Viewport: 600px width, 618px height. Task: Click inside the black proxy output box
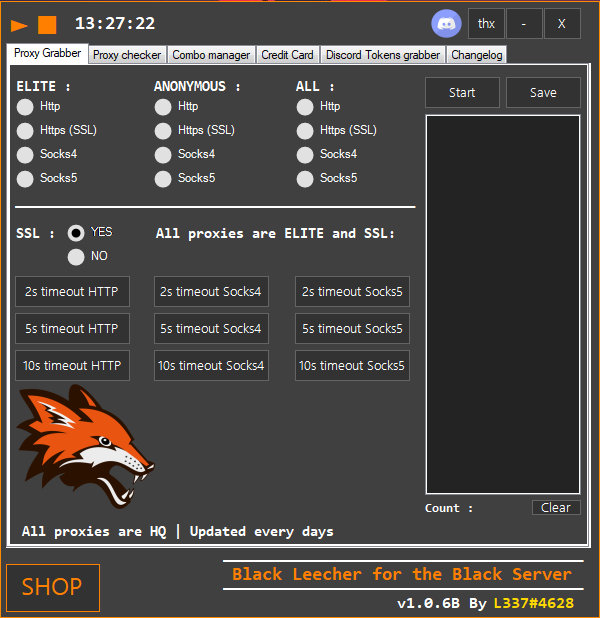pyautogui.click(x=503, y=304)
